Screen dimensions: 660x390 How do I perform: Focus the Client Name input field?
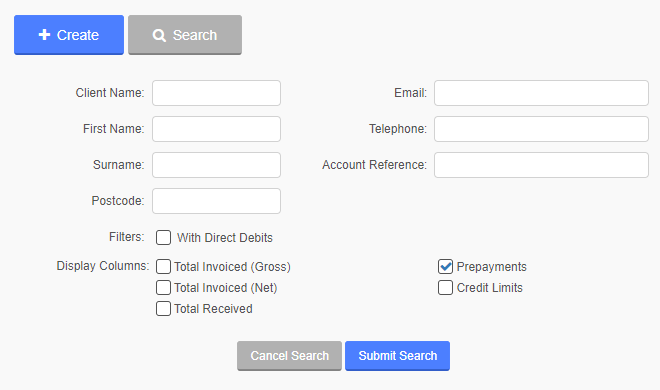click(216, 93)
